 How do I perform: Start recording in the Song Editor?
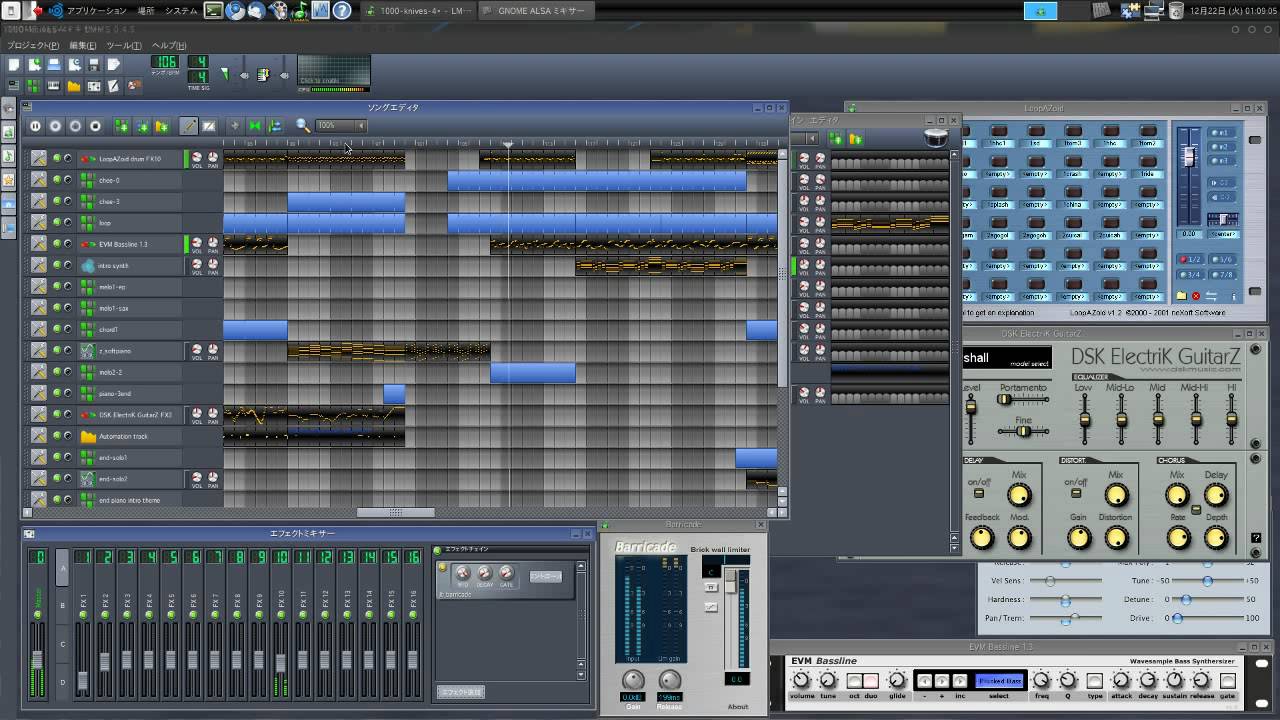coord(56,126)
